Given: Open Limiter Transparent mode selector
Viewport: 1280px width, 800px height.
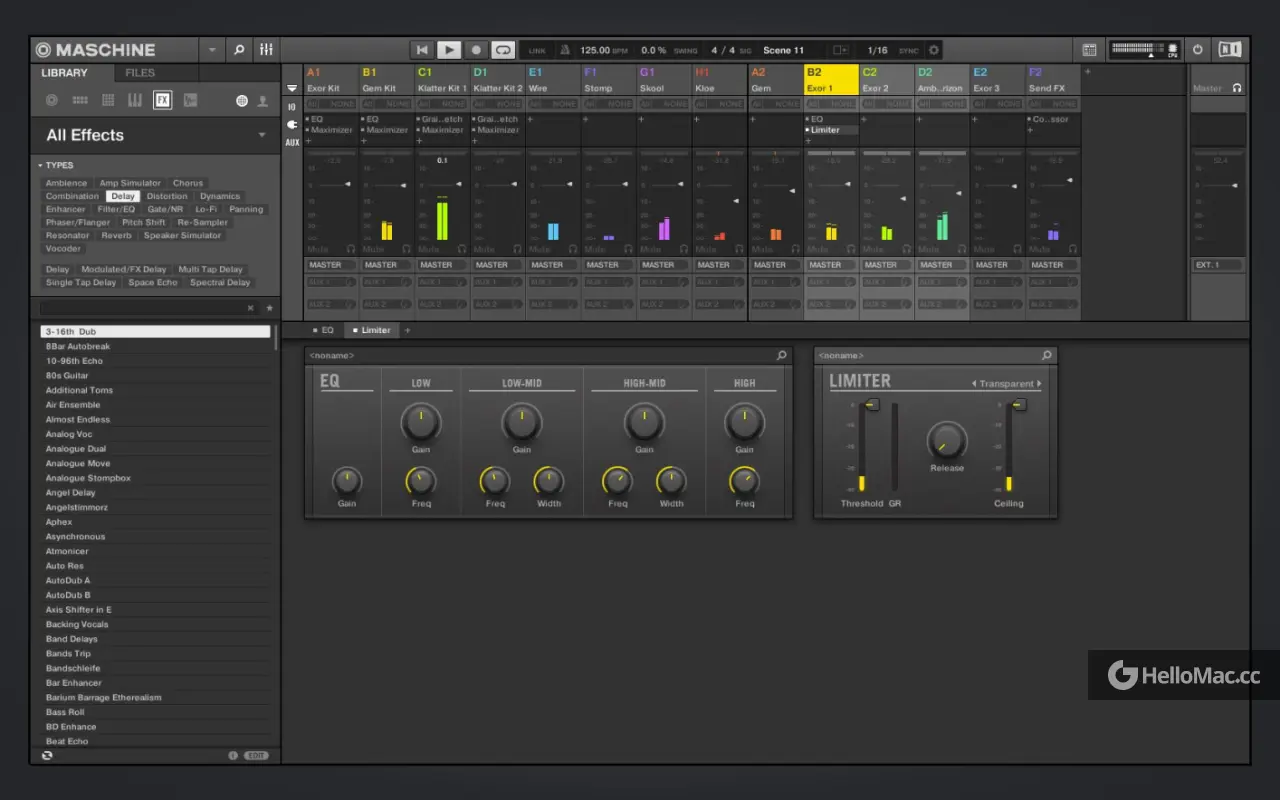Looking at the screenshot, I should tap(1007, 384).
